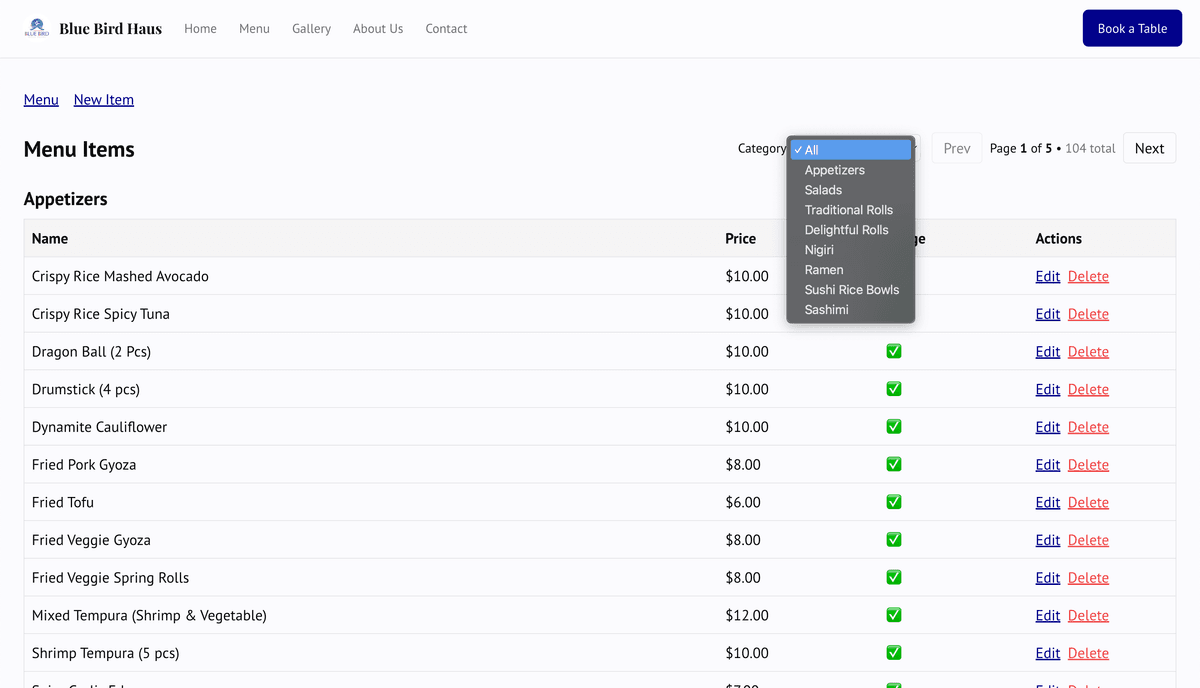Click the green image check for Fried Tofu

893,501
